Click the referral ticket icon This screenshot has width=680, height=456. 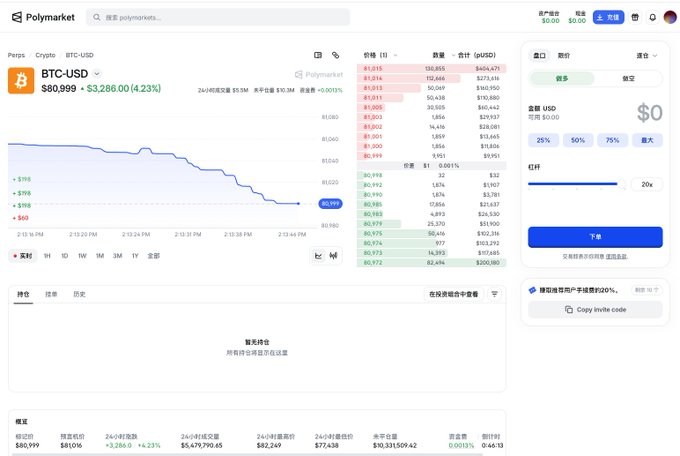point(532,290)
